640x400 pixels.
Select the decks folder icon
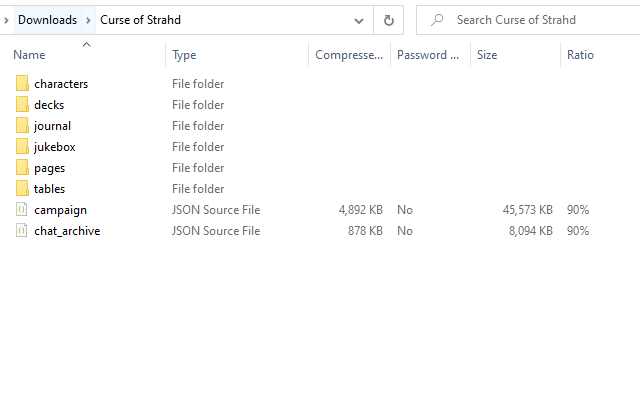(x=23, y=105)
